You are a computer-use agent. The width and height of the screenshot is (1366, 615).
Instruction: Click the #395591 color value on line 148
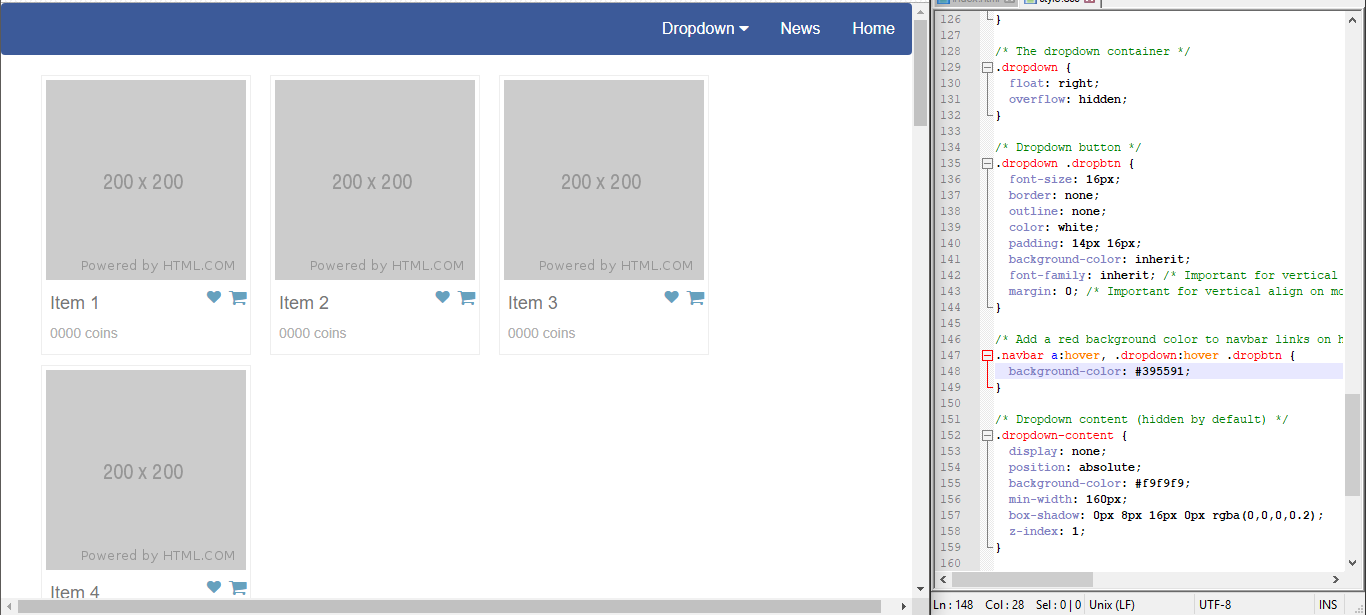point(1159,371)
